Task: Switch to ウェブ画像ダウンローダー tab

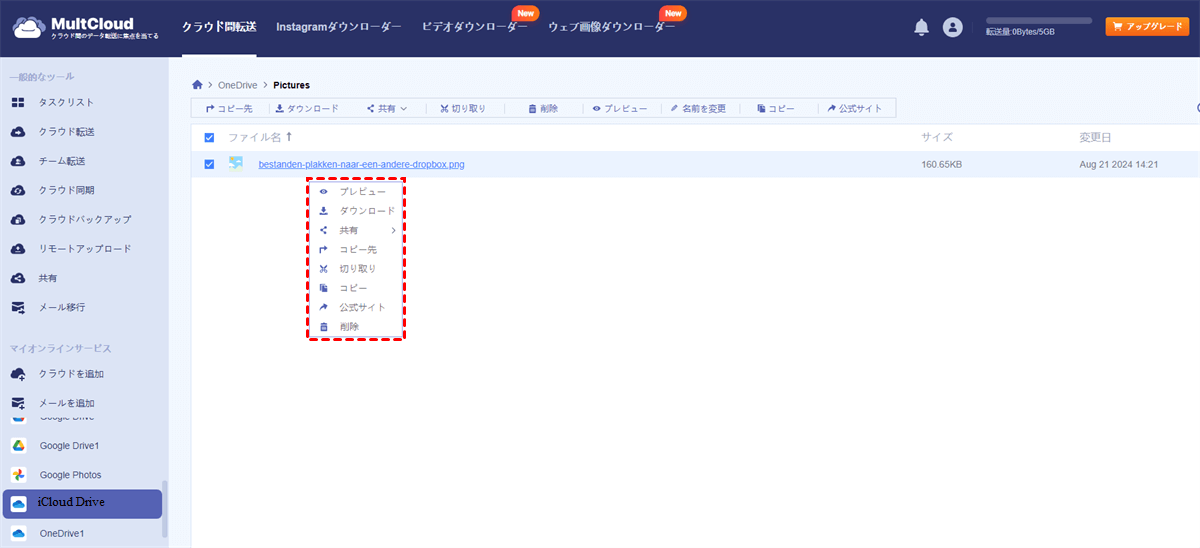Action: (611, 27)
